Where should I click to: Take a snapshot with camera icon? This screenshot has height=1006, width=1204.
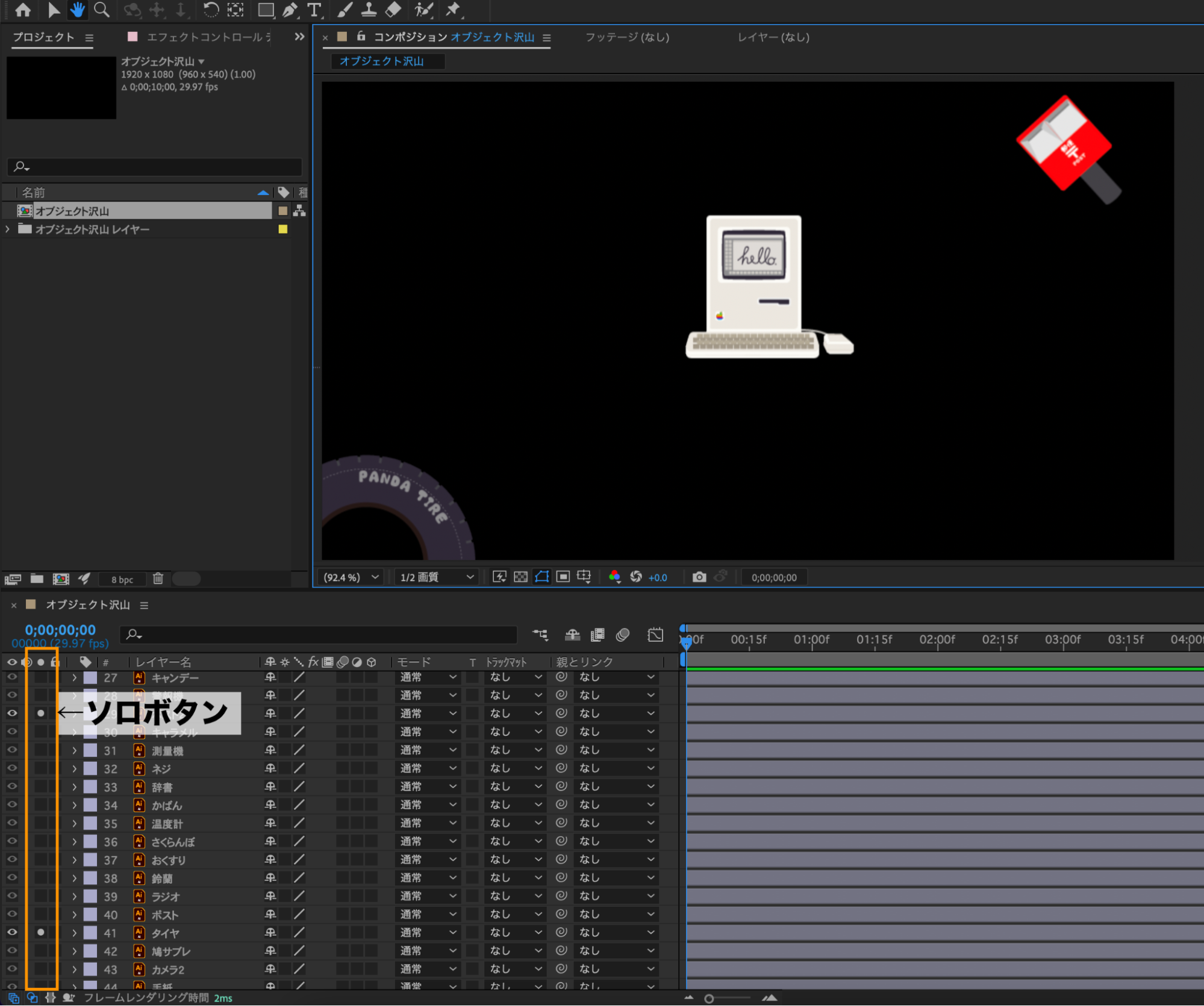point(699,577)
